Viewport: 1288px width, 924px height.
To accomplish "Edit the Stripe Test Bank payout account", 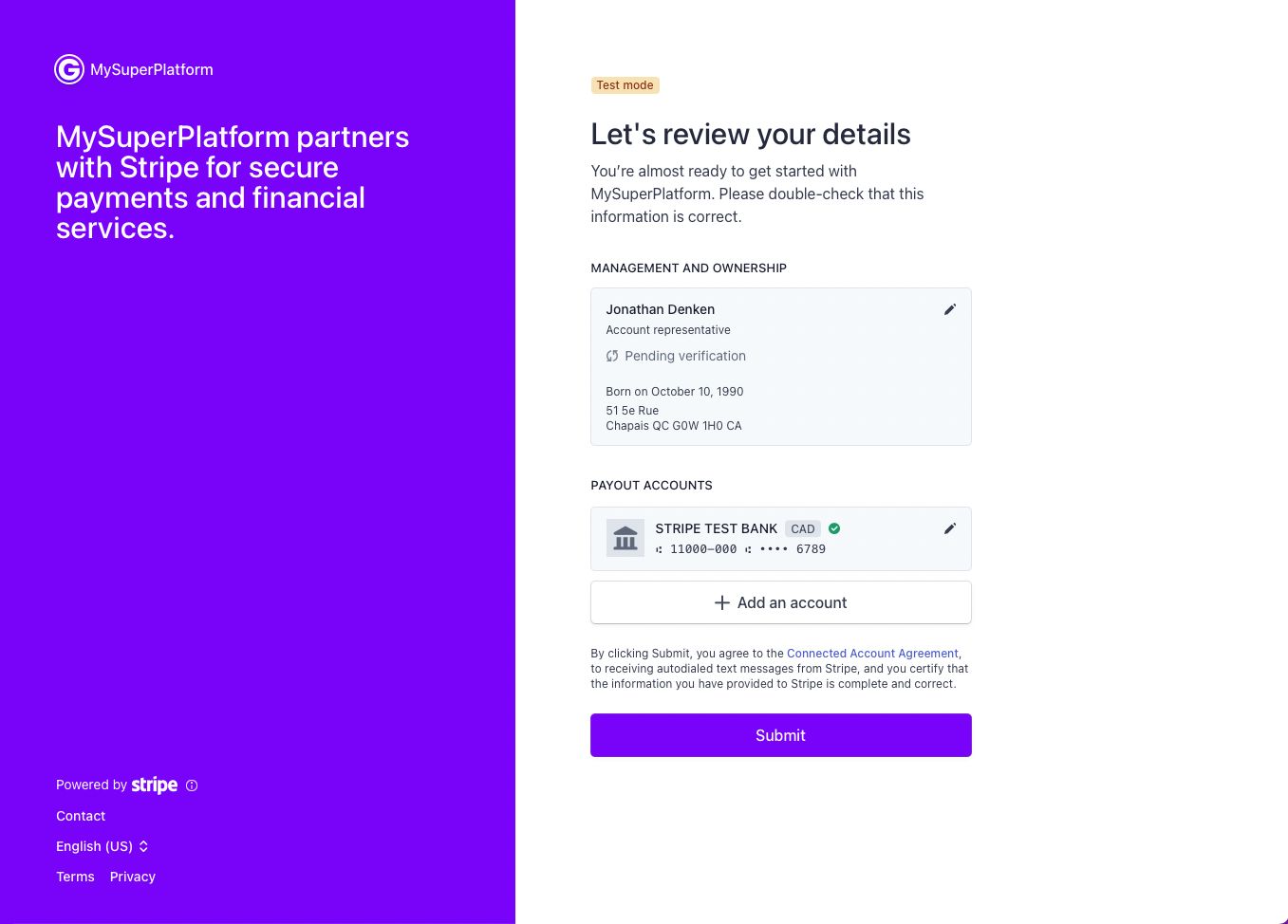I will coord(949,528).
